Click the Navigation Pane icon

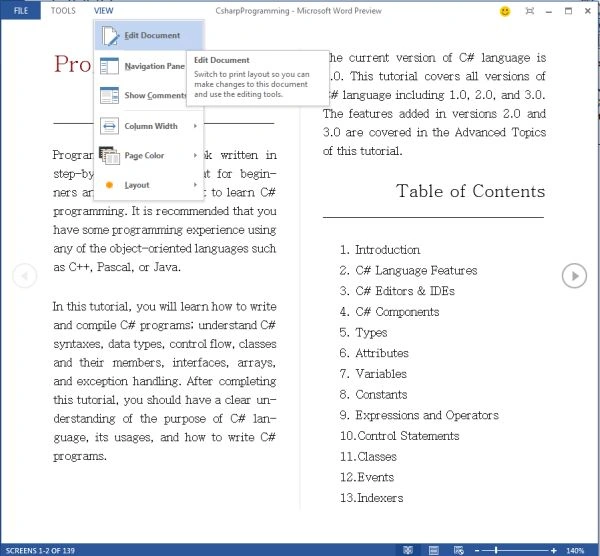tap(109, 66)
